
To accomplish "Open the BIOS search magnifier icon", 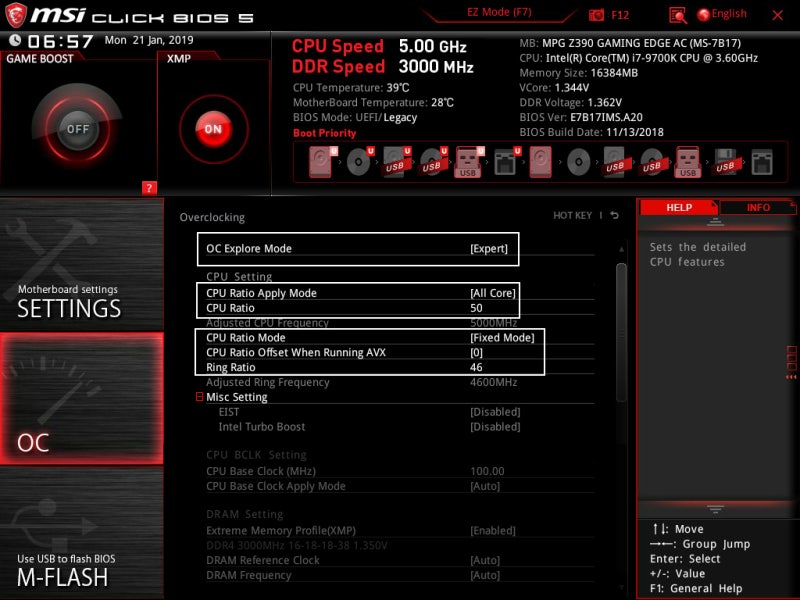I will click(x=678, y=15).
